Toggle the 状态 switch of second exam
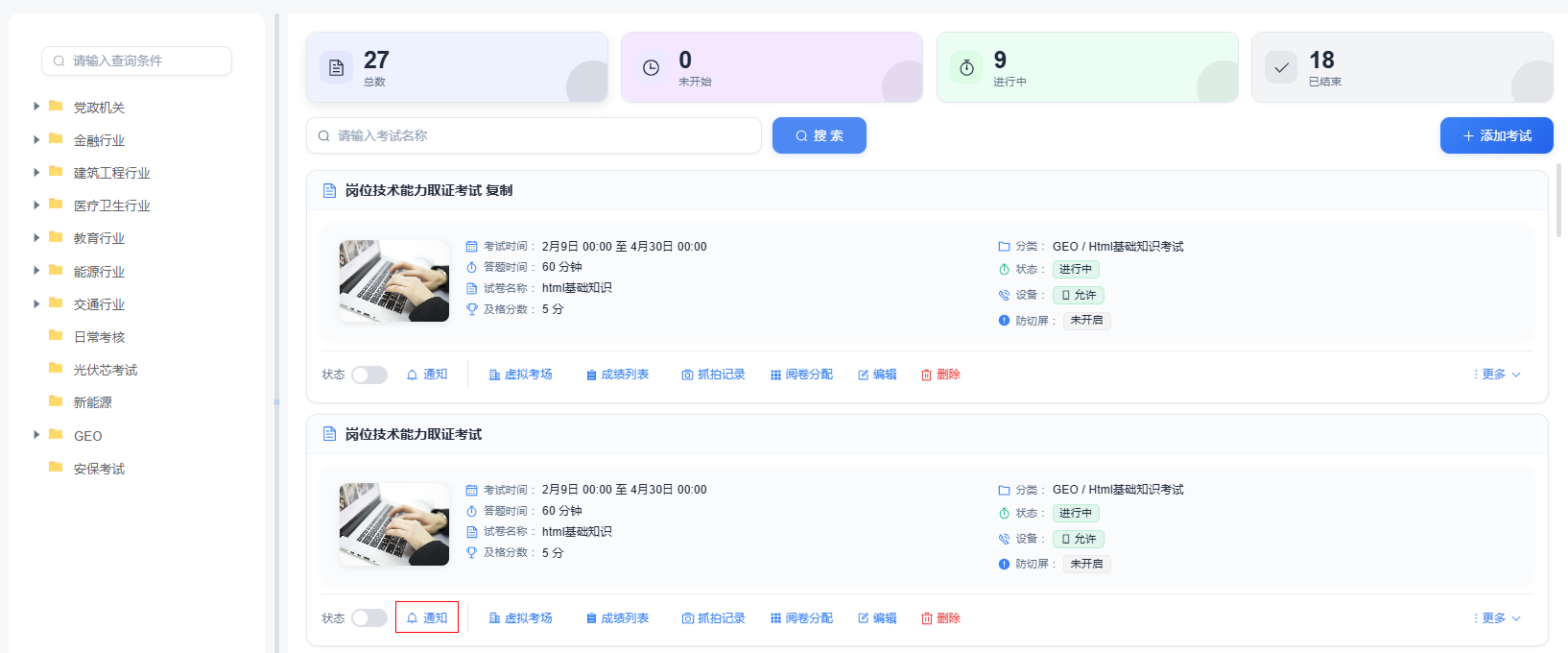 pyautogui.click(x=369, y=618)
